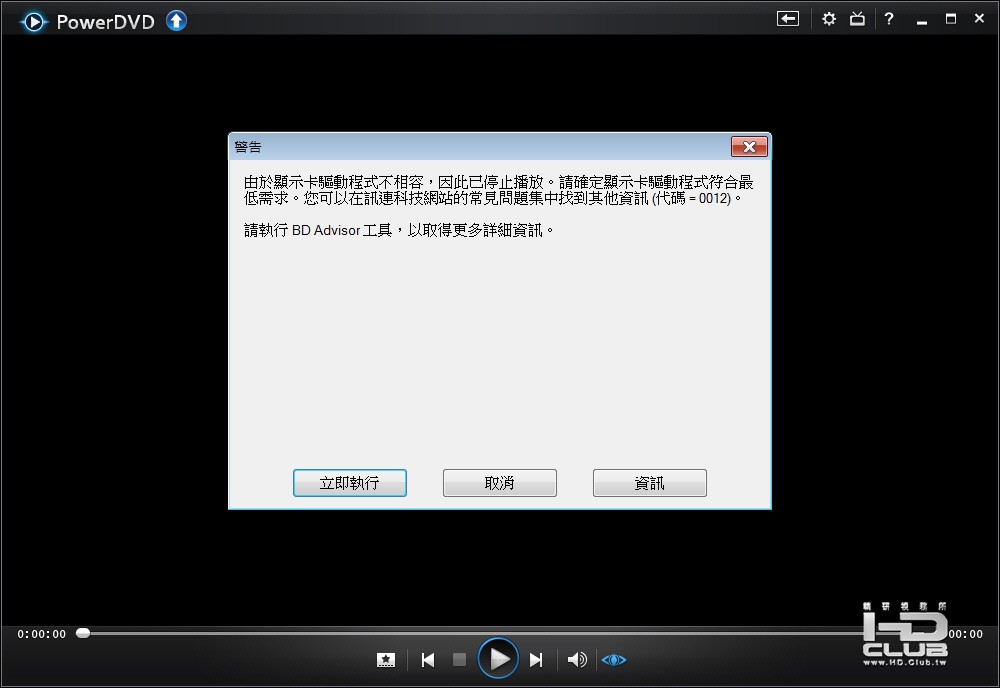Close the PowerDVD window

(980, 18)
